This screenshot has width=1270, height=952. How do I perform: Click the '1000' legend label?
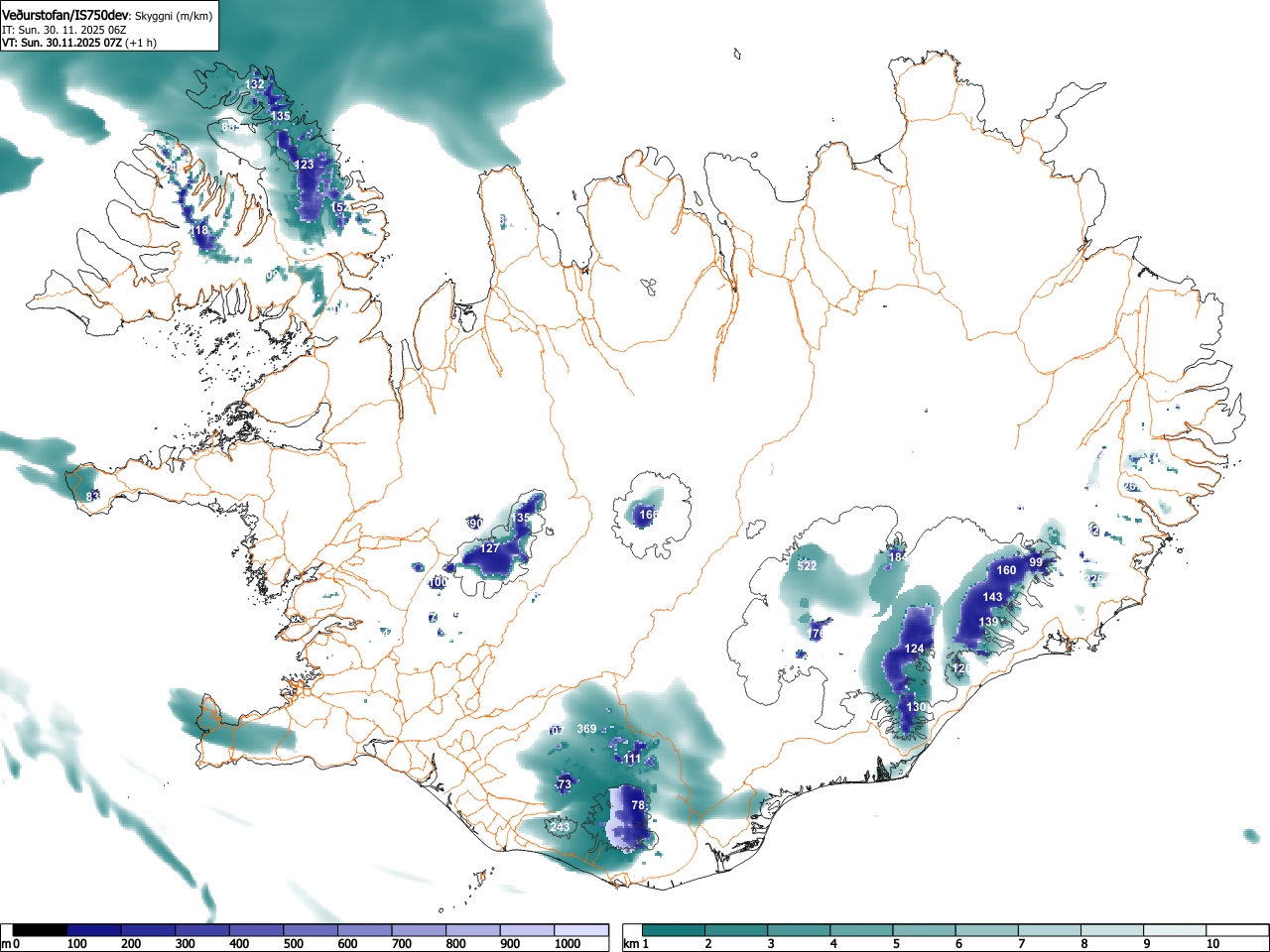pyautogui.click(x=568, y=944)
